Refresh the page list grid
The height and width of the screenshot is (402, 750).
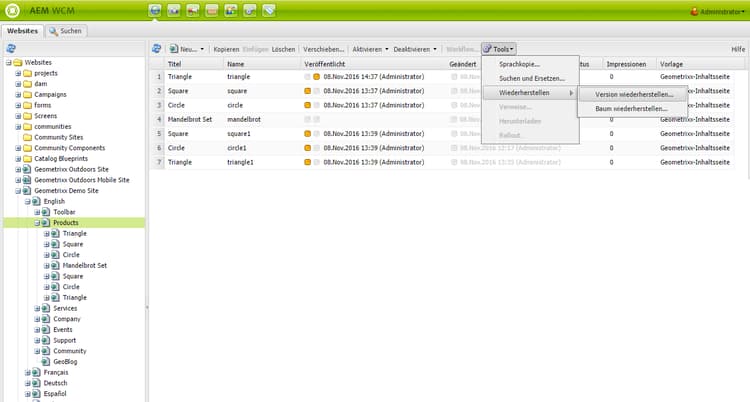(x=156, y=49)
